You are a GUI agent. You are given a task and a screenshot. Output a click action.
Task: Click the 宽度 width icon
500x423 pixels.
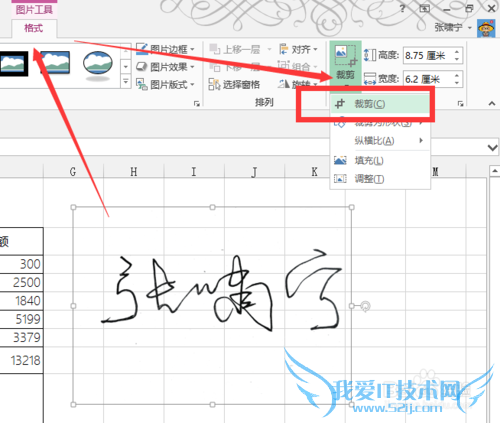point(370,79)
